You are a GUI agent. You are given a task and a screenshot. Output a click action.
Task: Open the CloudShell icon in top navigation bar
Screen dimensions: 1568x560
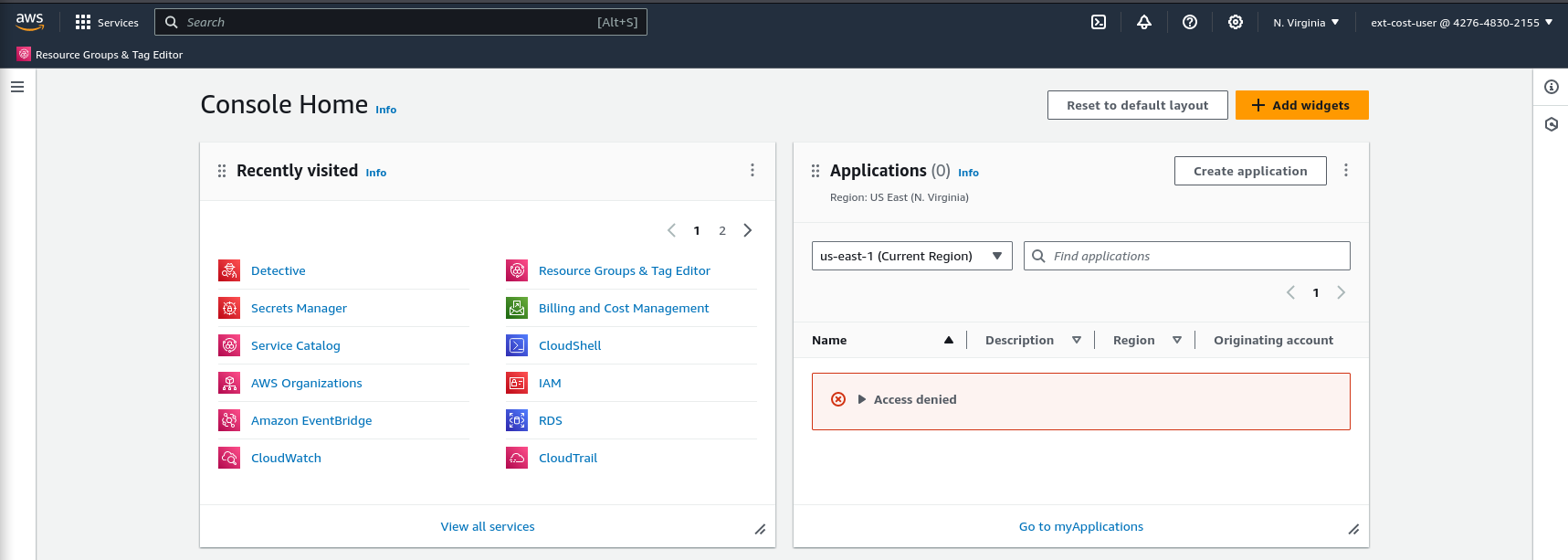[x=1099, y=22]
